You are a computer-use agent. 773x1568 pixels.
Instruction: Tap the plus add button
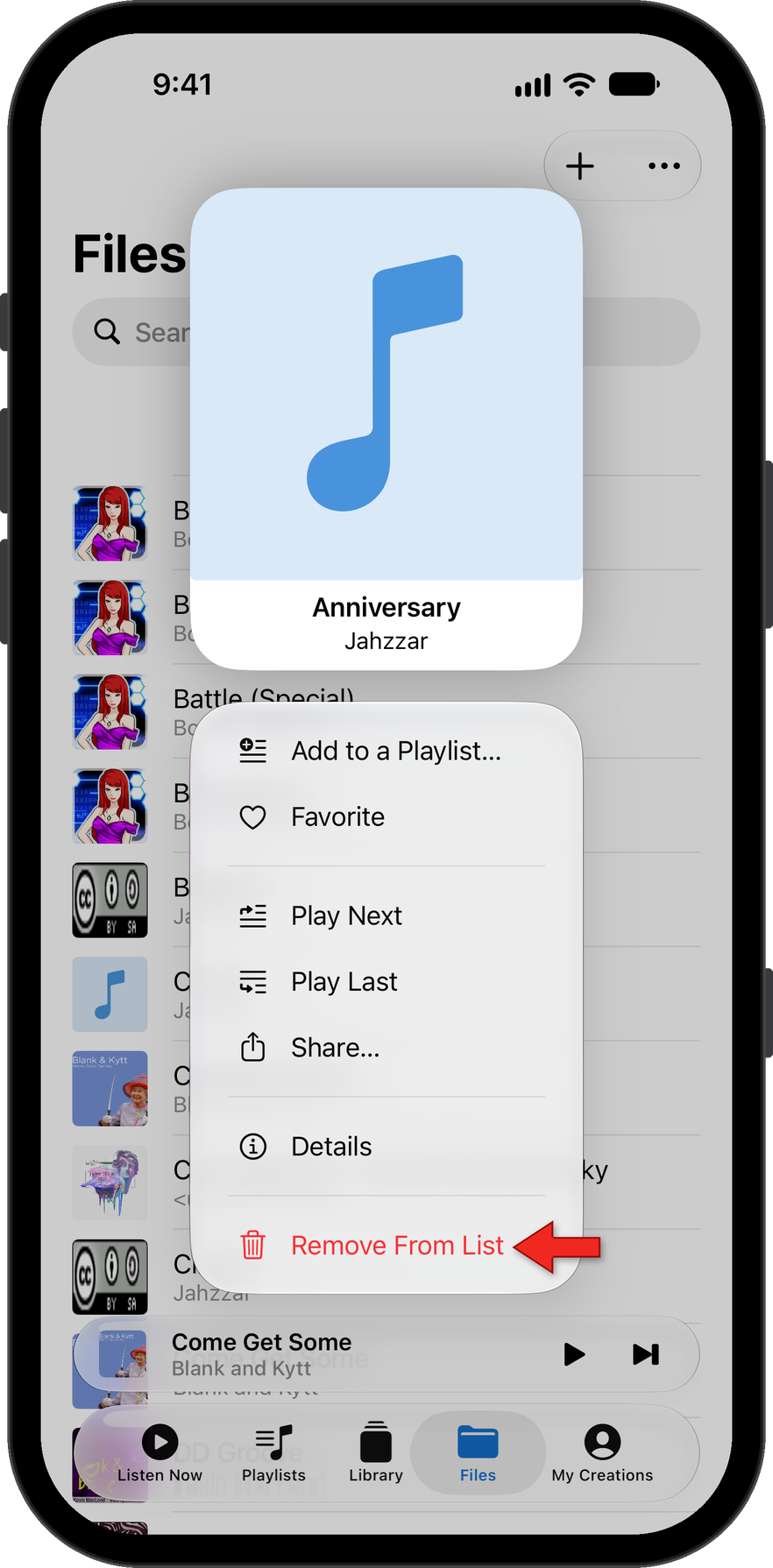click(579, 166)
